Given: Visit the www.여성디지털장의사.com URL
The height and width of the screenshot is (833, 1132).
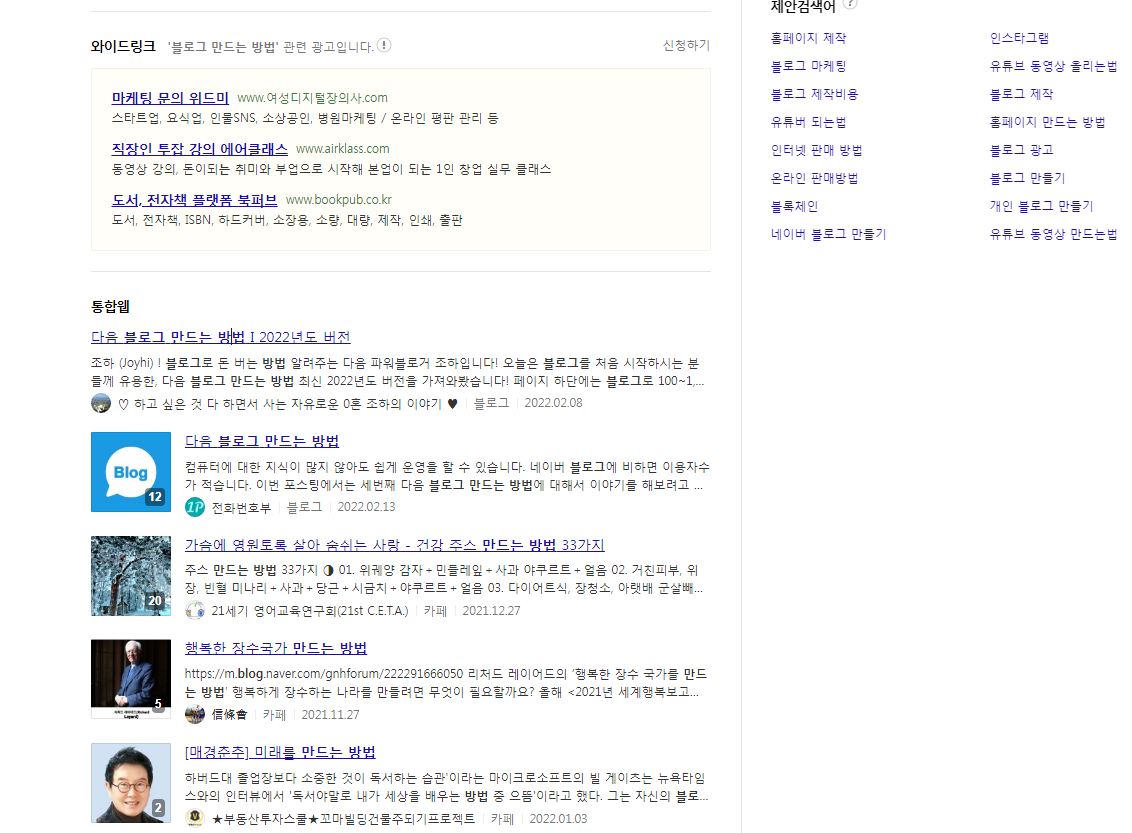Looking at the screenshot, I should pyautogui.click(x=313, y=97).
